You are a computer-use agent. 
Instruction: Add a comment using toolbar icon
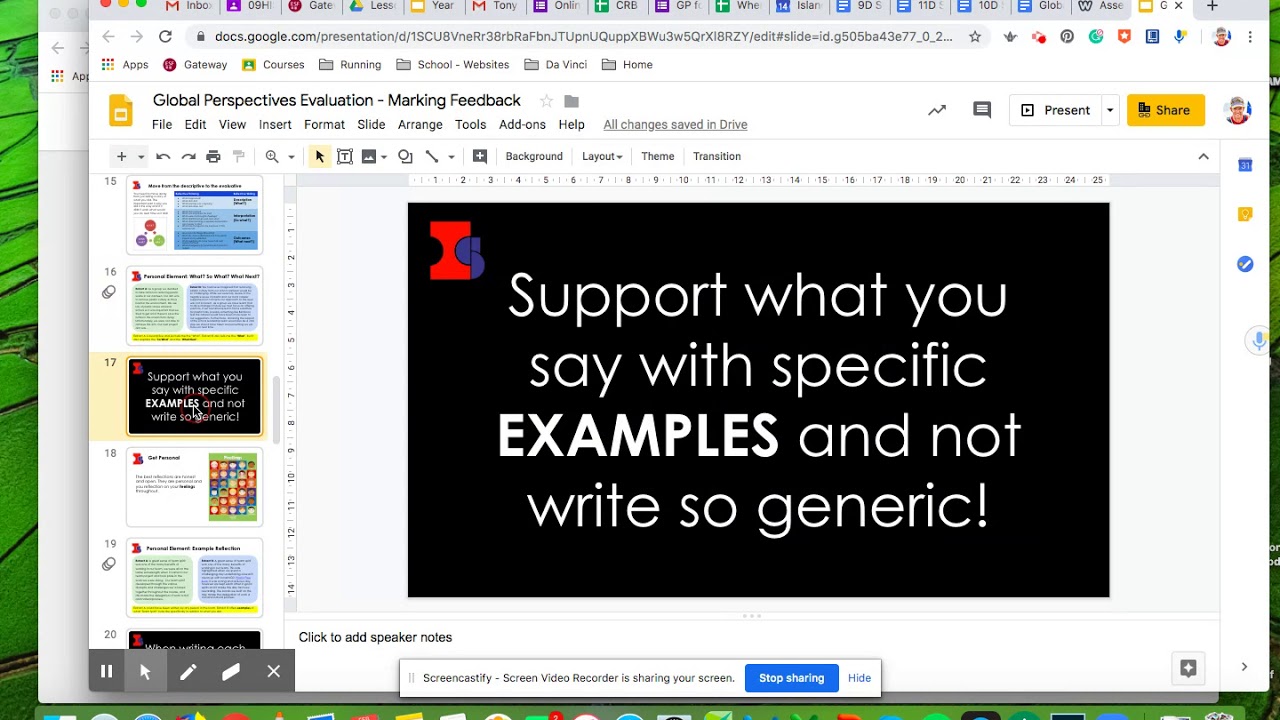click(x=480, y=156)
